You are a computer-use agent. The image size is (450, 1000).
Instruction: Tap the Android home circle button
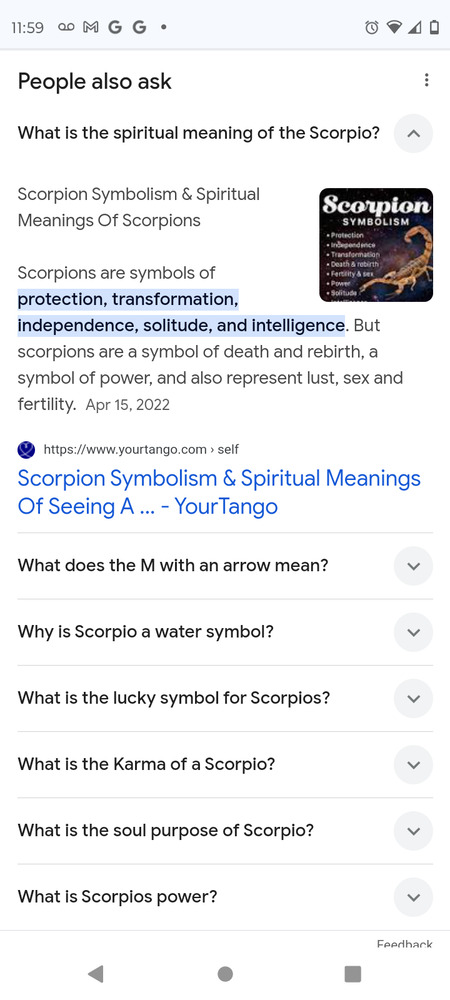click(x=225, y=973)
